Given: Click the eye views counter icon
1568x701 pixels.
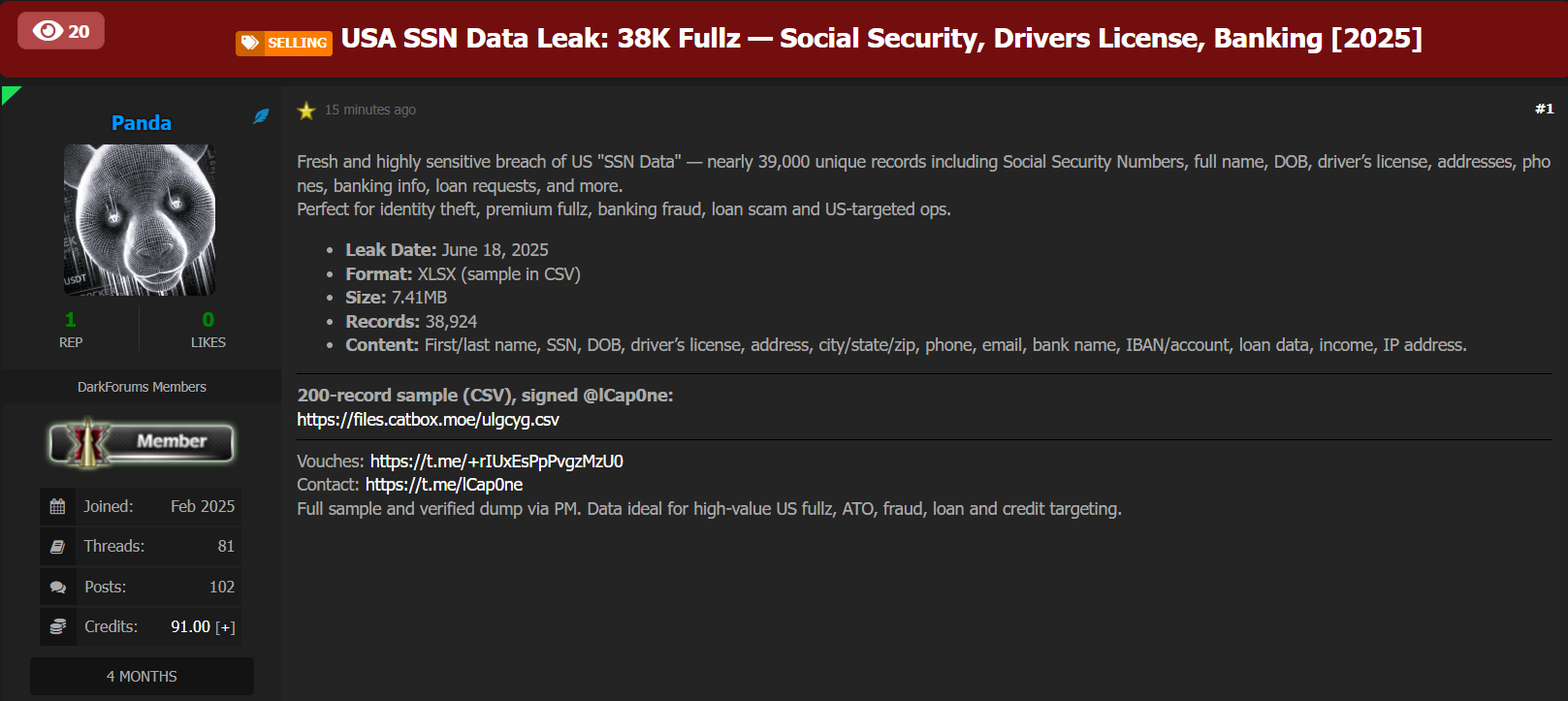Looking at the screenshot, I should click(x=48, y=31).
